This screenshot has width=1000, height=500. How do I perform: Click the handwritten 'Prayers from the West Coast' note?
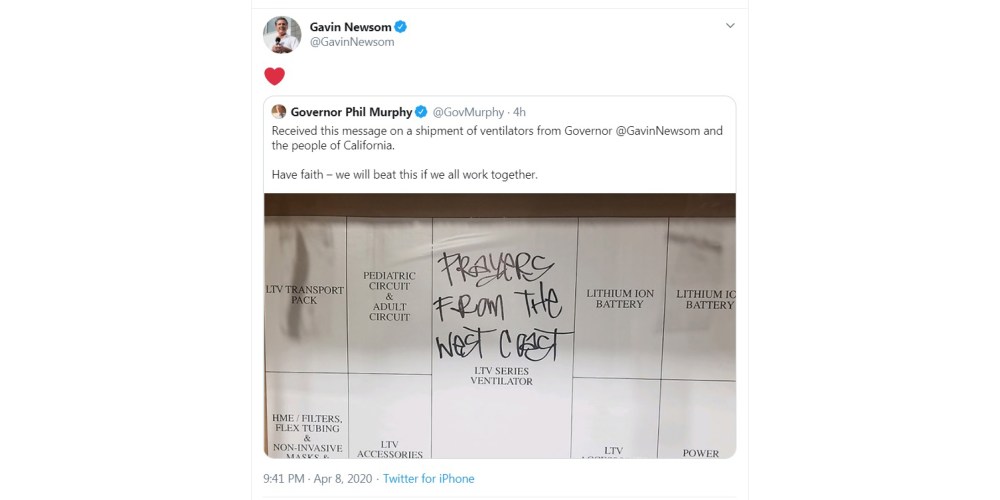tap(501, 305)
